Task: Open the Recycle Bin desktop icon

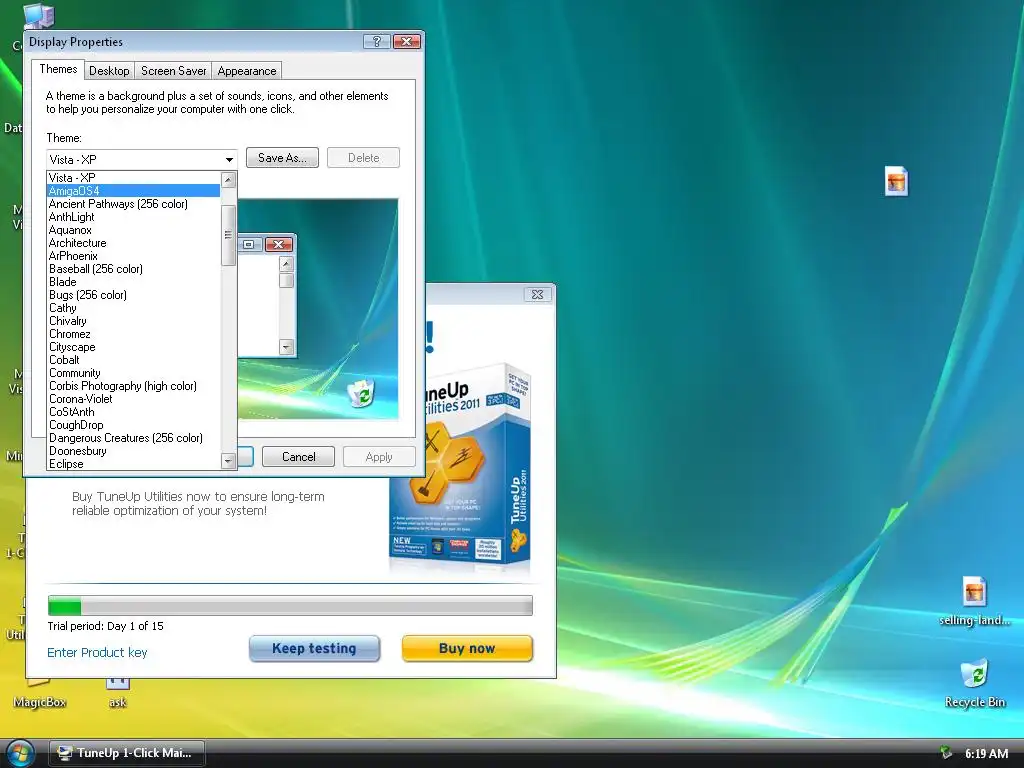Action: coord(974,684)
